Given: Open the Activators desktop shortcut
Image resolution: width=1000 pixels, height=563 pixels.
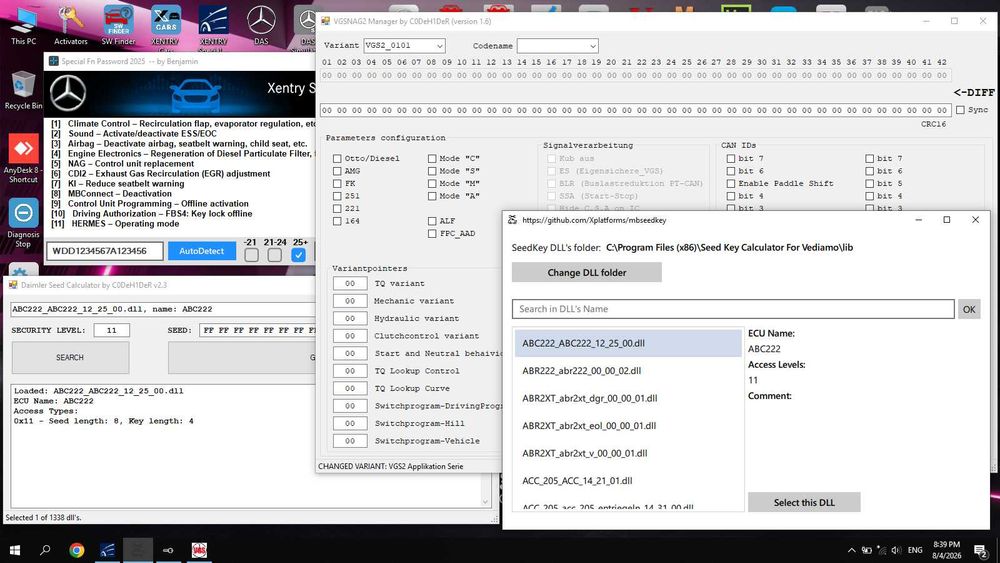Looking at the screenshot, I should coord(70,26).
